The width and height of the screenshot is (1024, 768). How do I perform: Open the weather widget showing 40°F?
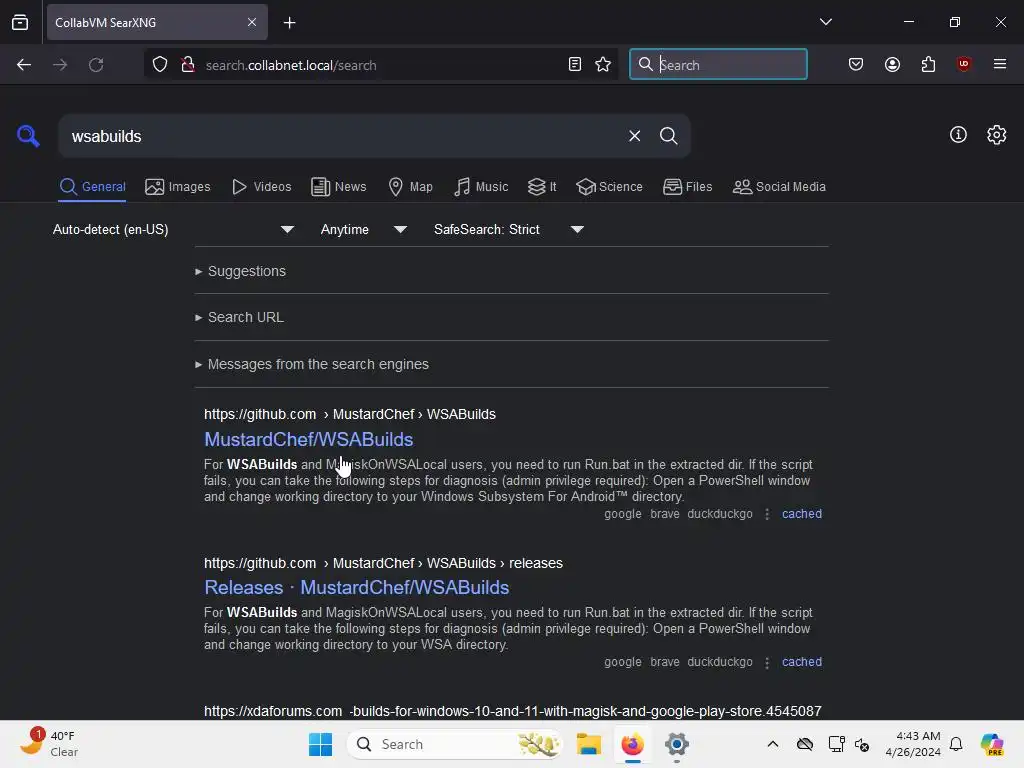(x=49, y=744)
